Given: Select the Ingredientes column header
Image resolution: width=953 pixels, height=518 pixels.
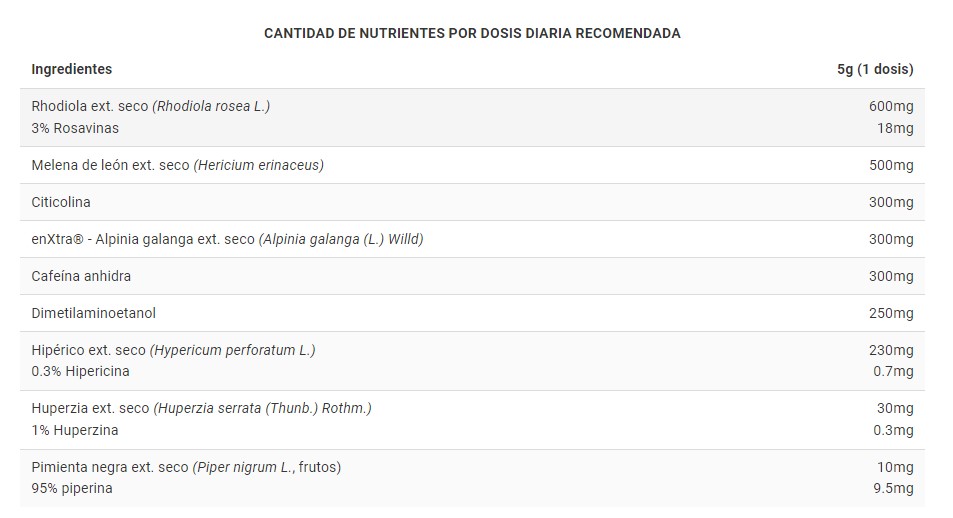Looking at the screenshot, I should coord(72,69).
